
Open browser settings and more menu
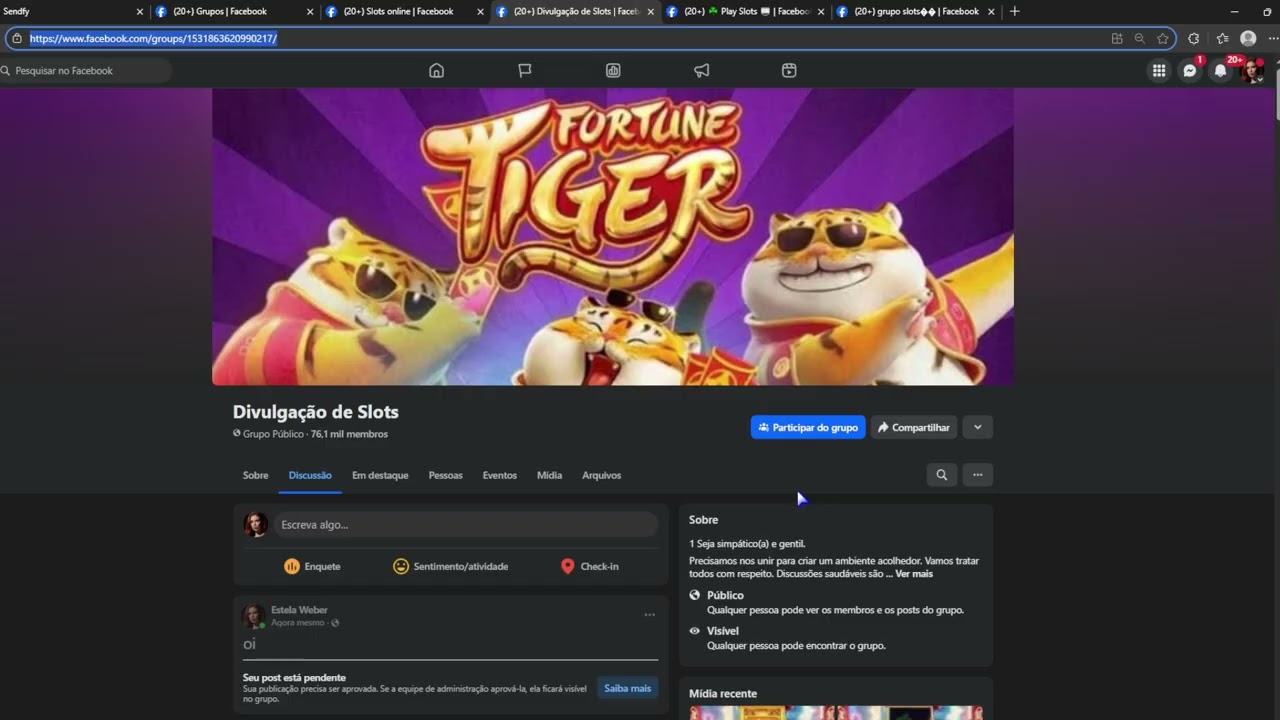pyautogui.click(x=1272, y=38)
